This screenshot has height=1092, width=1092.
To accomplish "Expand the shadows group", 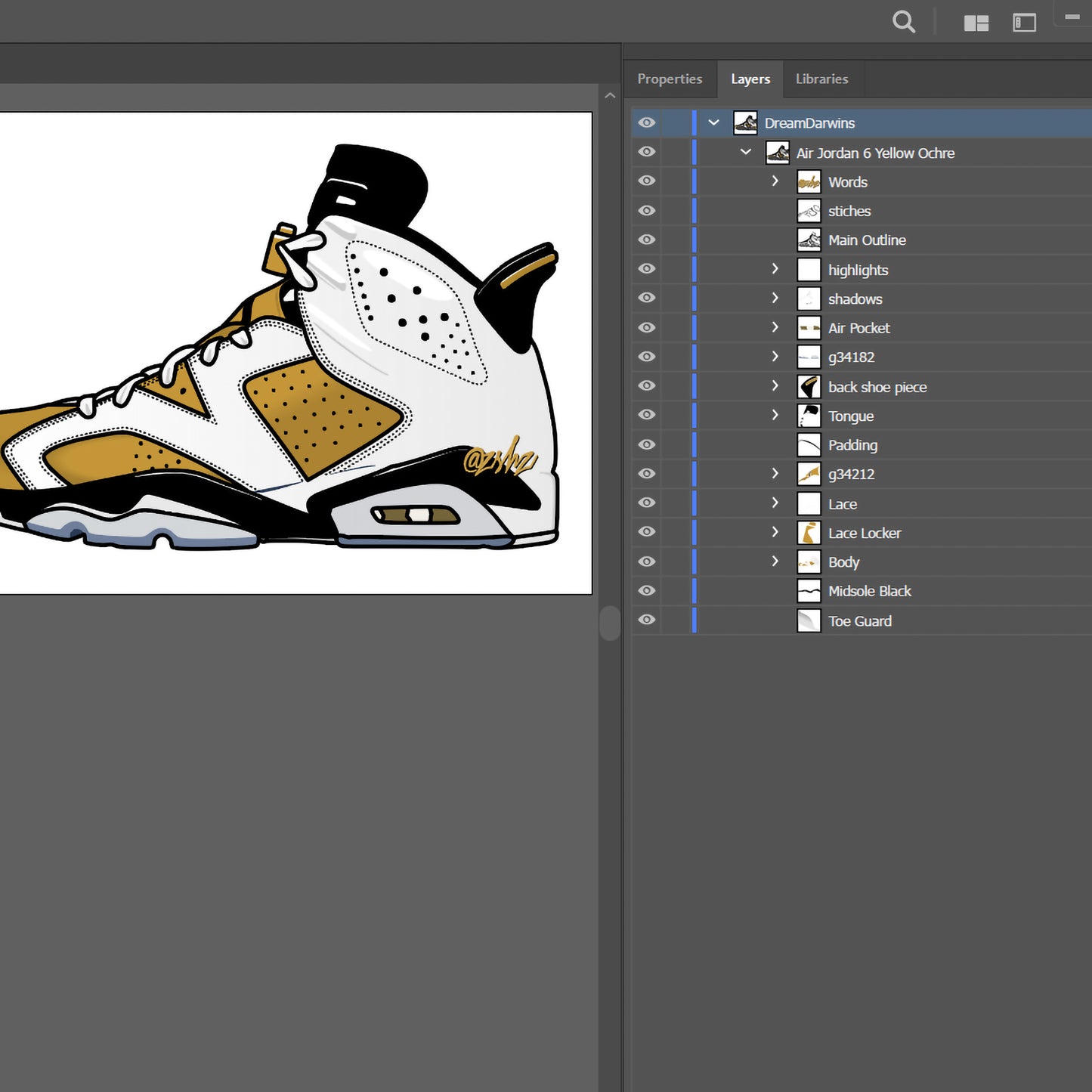I will pyautogui.click(x=775, y=298).
